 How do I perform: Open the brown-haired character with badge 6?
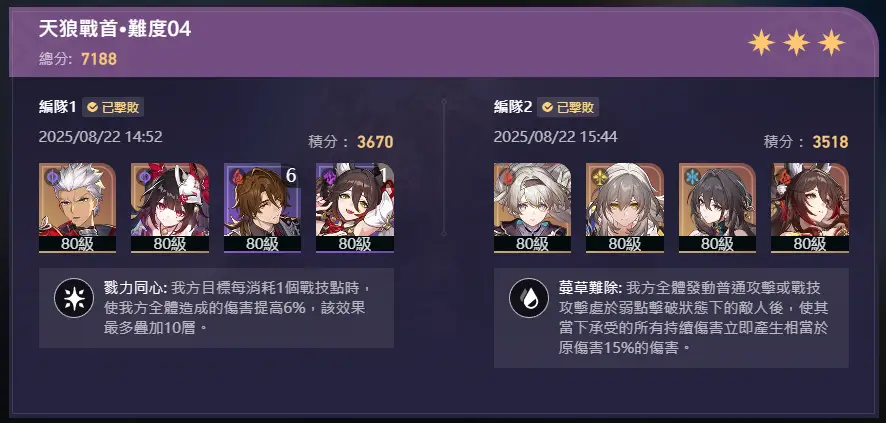pos(262,208)
